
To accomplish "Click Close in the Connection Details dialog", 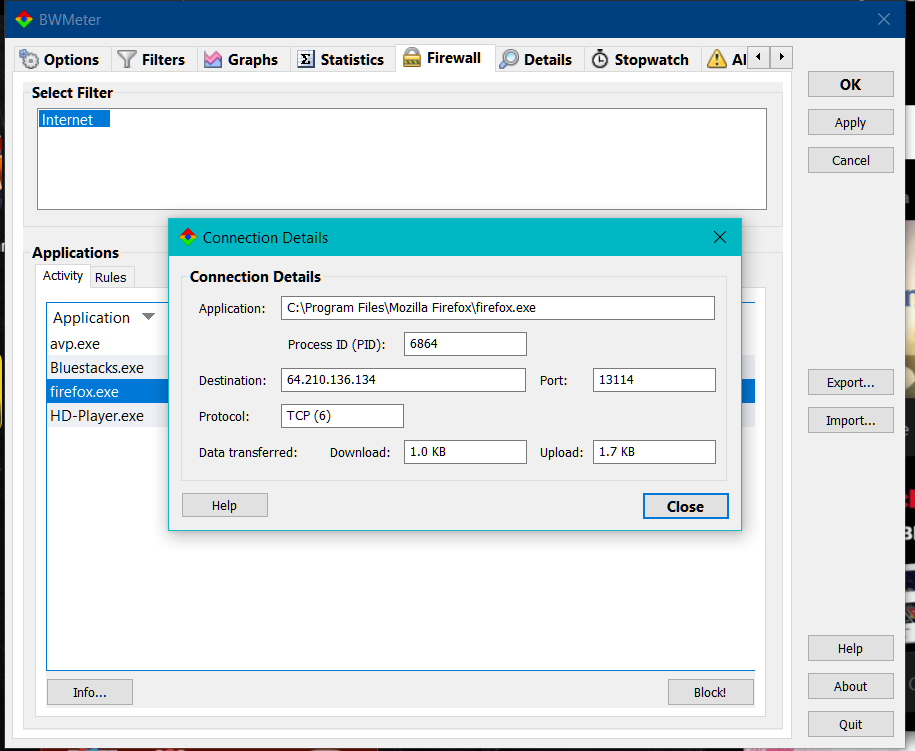I will 686,506.
